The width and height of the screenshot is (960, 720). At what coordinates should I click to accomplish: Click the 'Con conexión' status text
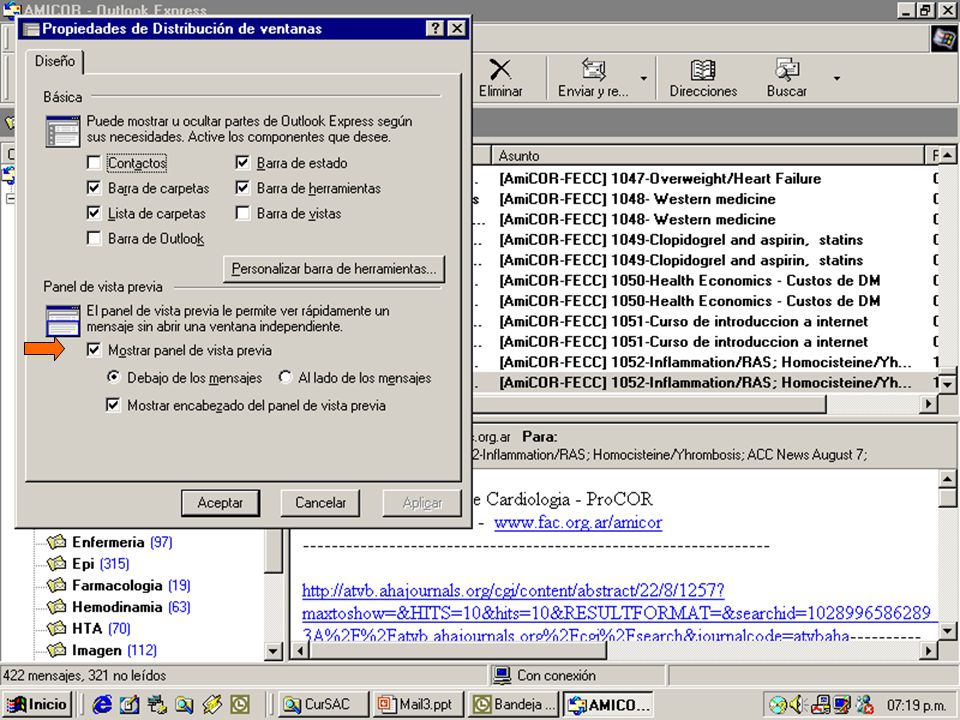556,675
